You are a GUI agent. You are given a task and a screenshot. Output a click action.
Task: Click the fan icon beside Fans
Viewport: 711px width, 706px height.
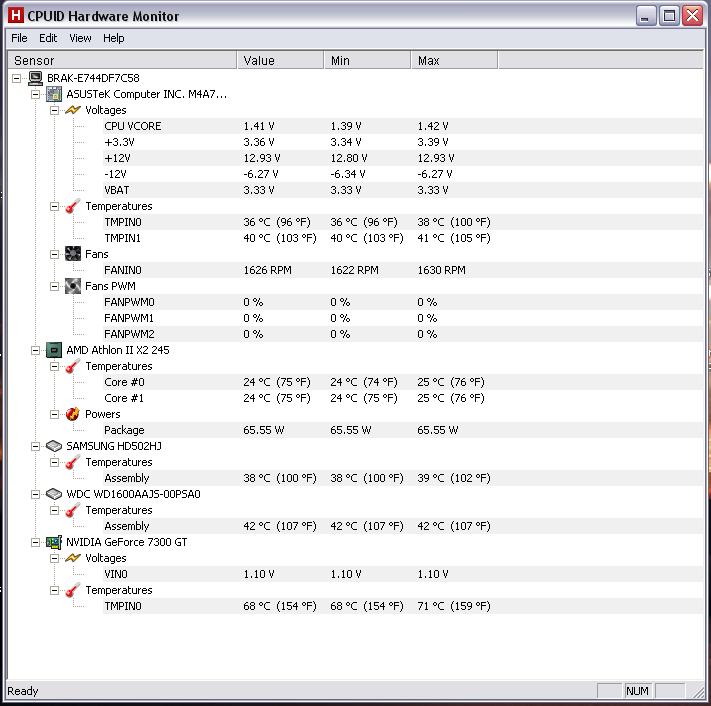(73, 254)
